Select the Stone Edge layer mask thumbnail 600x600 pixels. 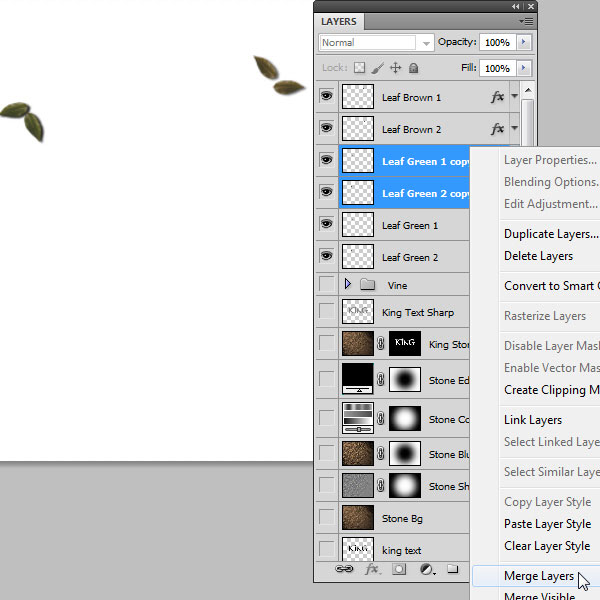click(405, 379)
